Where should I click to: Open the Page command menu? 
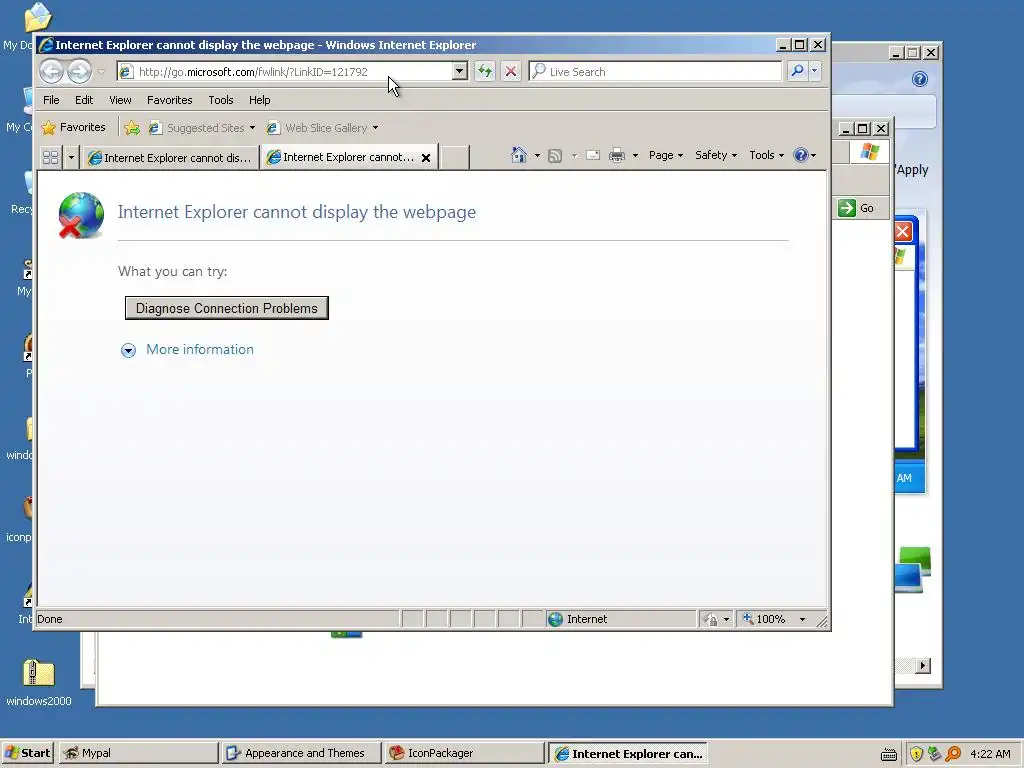(x=665, y=155)
